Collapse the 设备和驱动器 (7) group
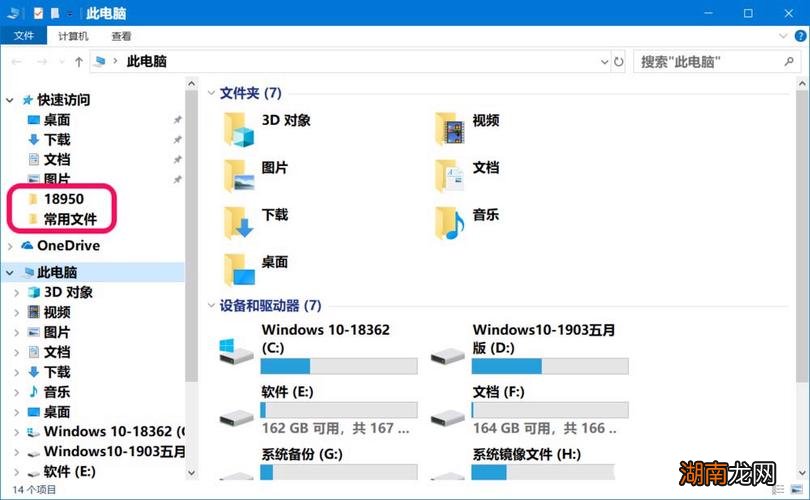 [211, 305]
